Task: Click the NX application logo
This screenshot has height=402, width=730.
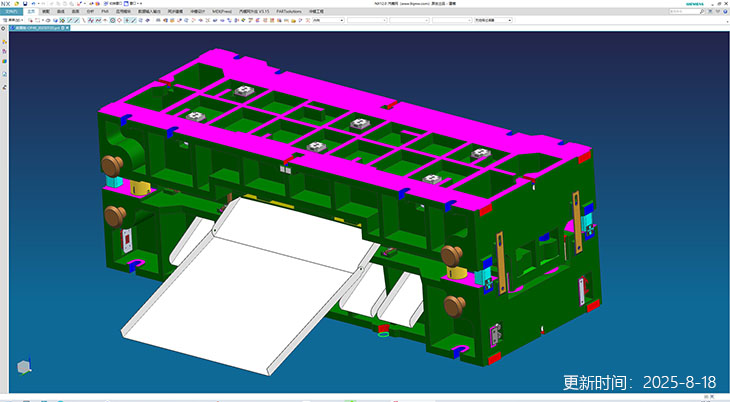Action: [6, 3]
